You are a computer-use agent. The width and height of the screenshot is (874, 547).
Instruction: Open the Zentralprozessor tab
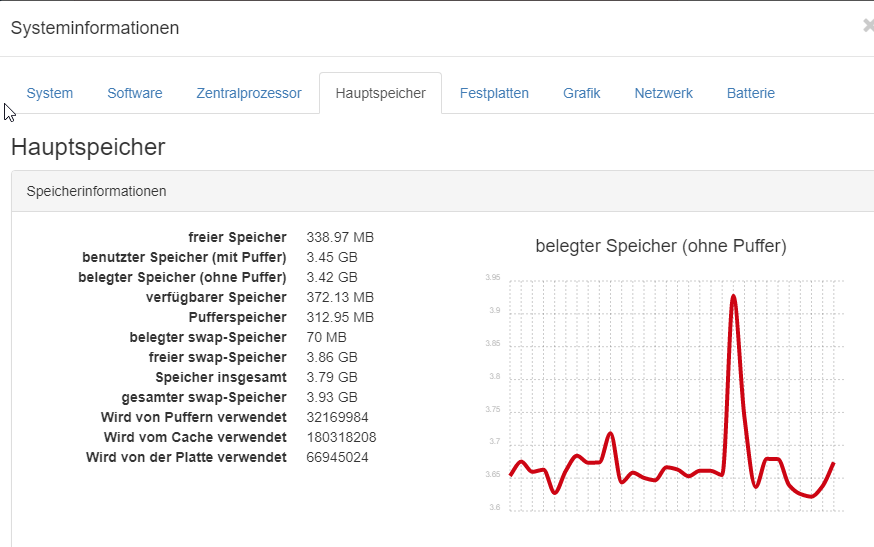[249, 93]
